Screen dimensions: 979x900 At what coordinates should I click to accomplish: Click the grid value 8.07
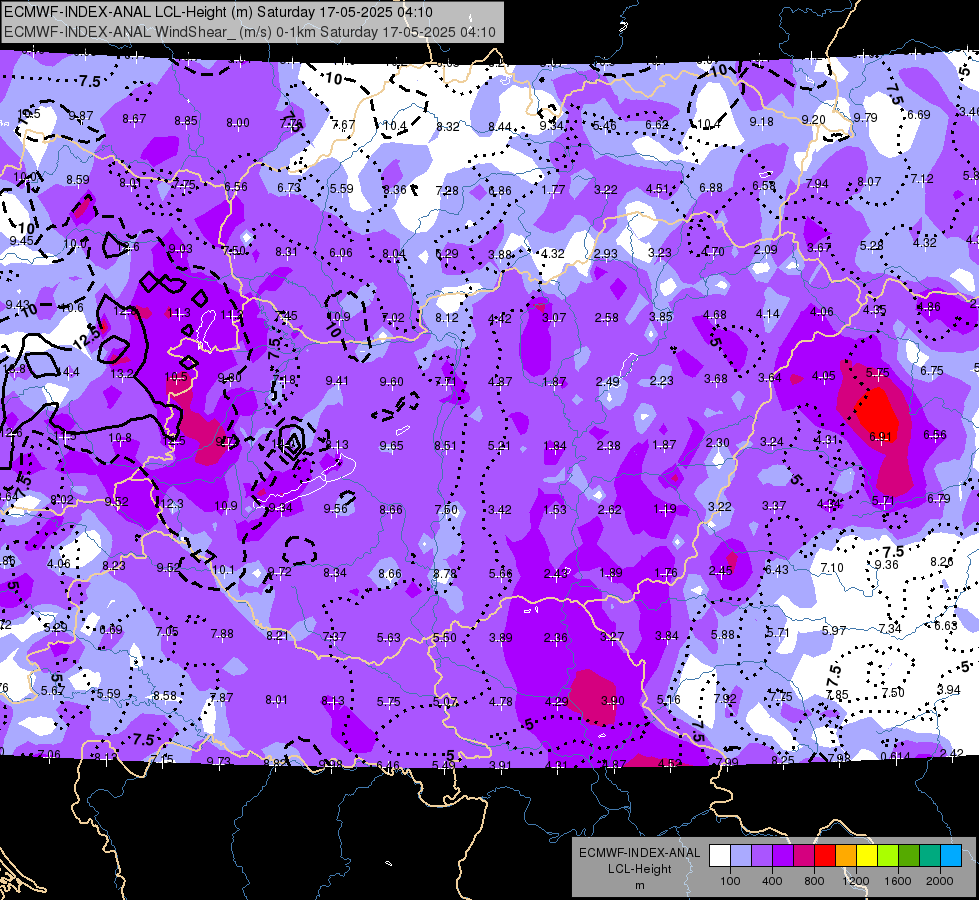tap(869, 182)
